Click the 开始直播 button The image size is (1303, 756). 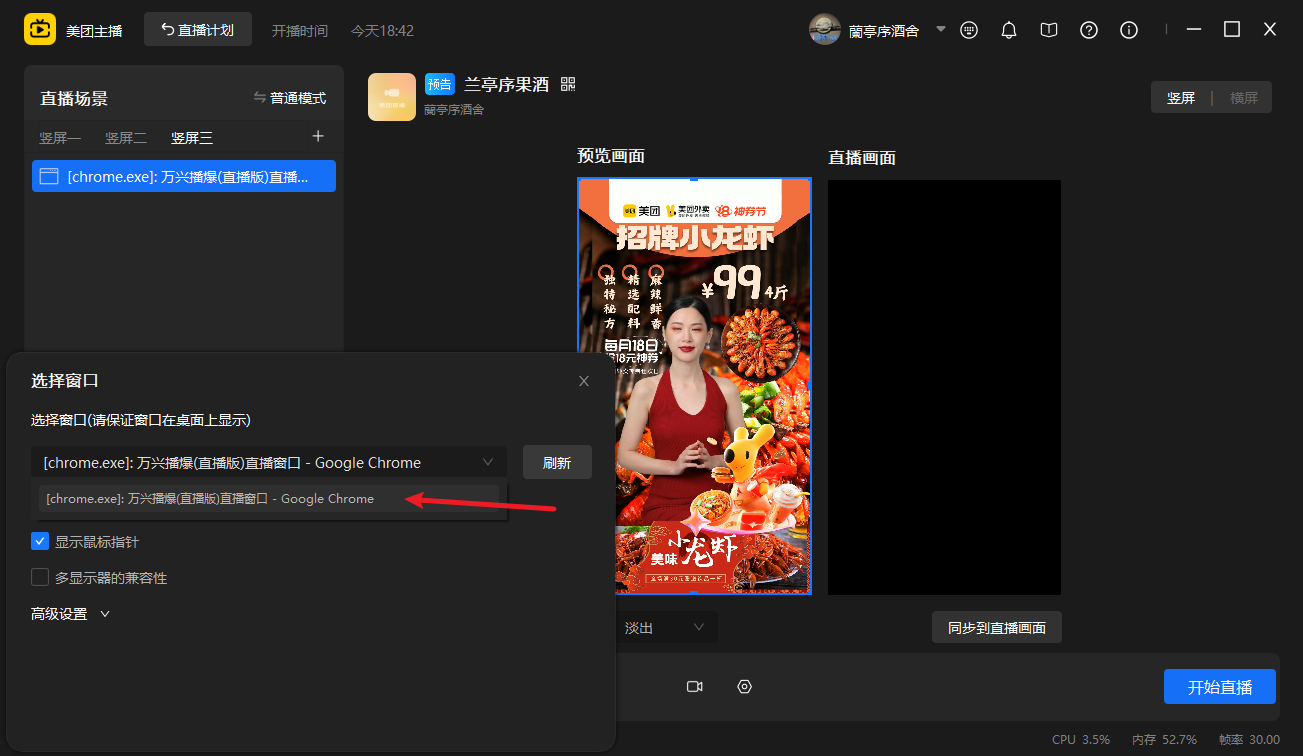tap(1220, 687)
